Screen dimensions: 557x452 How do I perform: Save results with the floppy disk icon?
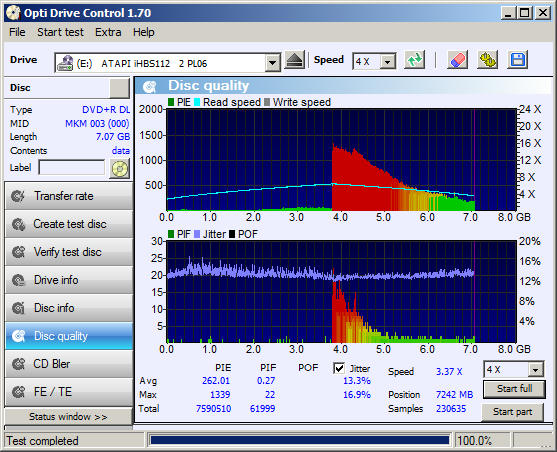518,60
